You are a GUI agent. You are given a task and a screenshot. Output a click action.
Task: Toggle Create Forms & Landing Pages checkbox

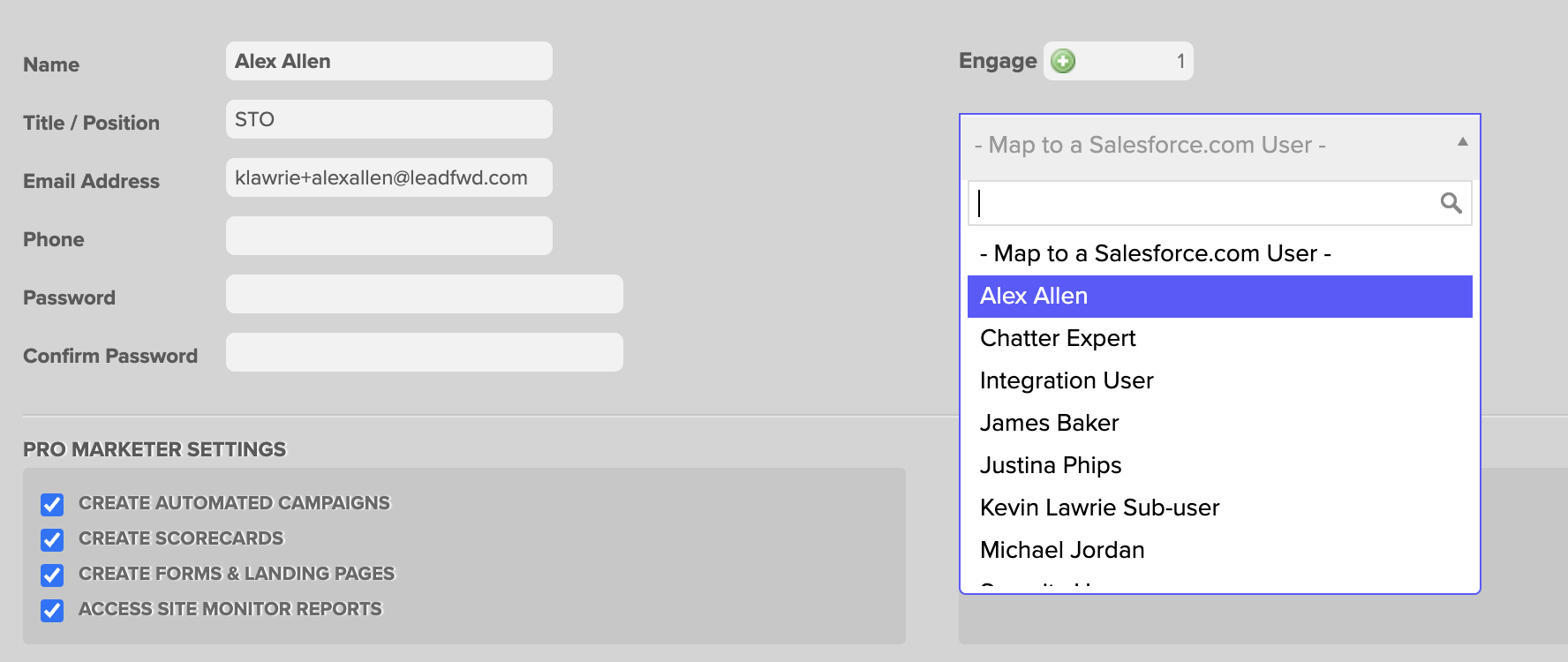[x=52, y=575]
